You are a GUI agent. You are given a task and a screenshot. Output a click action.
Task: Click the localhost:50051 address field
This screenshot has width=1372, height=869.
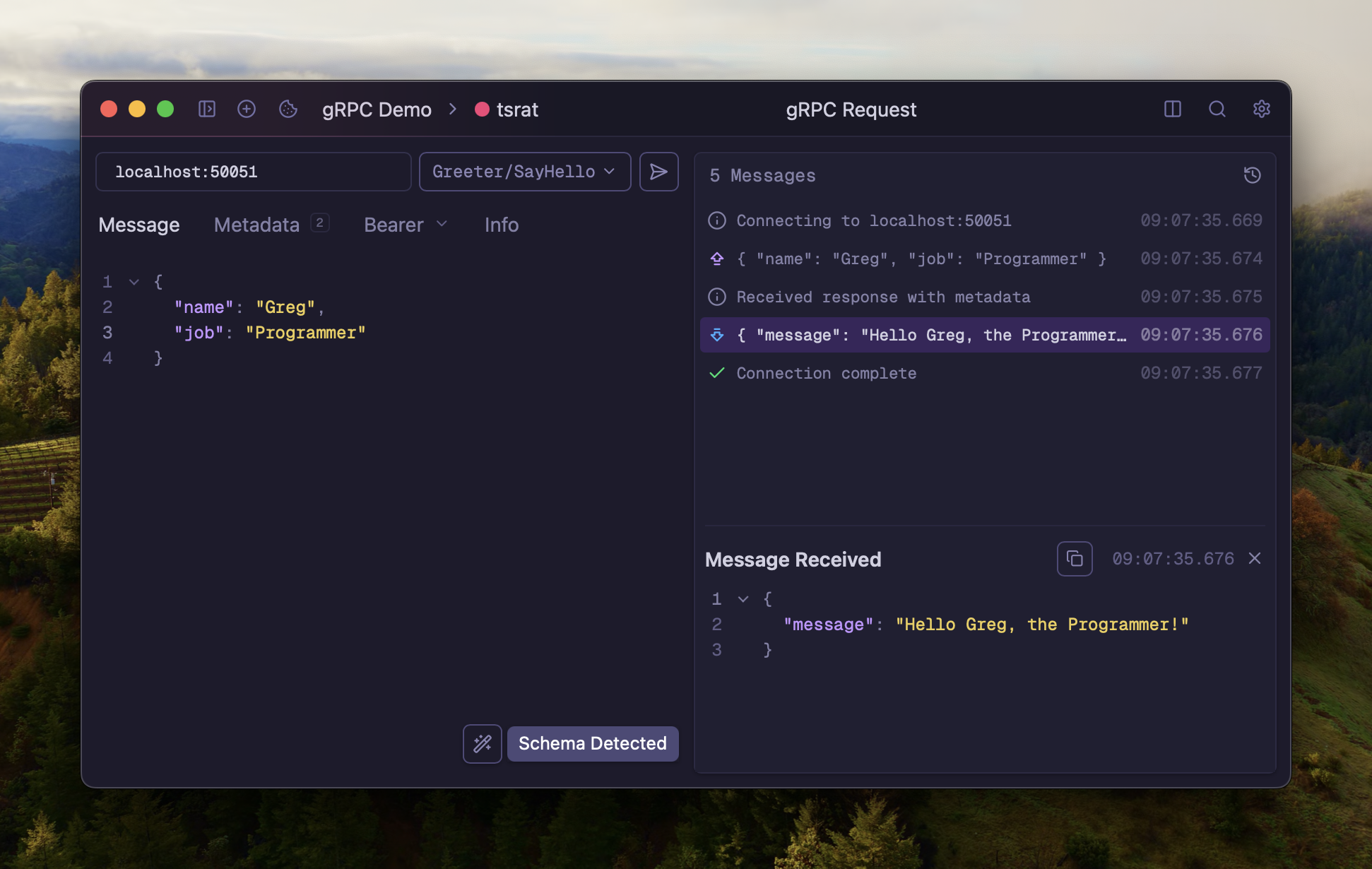click(x=253, y=172)
